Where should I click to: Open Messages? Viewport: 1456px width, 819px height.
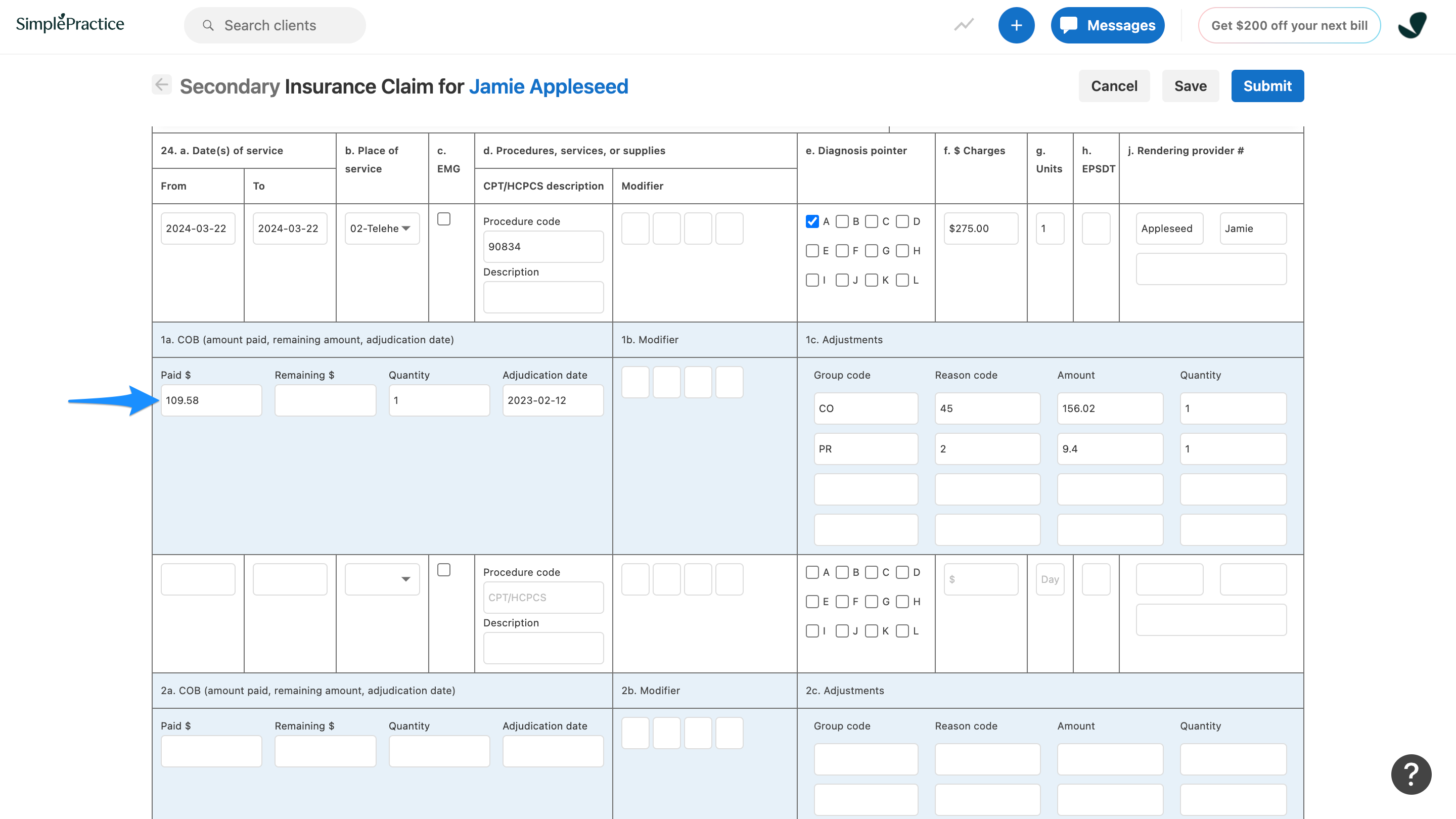click(1107, 25)
